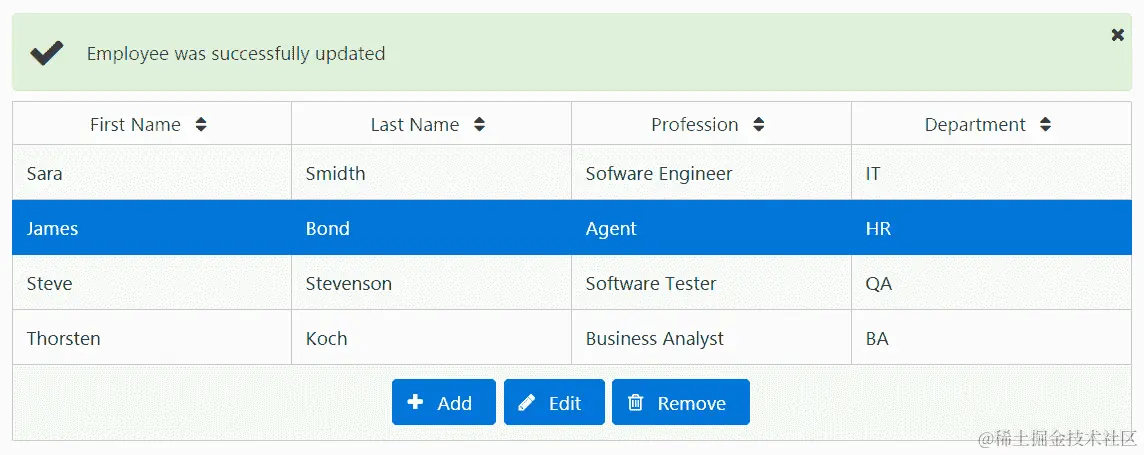Image resolution: width=1144 pixels, height=455 pixels.
Task: Click the Sofware Engineer profession cell
Action: 659,173
